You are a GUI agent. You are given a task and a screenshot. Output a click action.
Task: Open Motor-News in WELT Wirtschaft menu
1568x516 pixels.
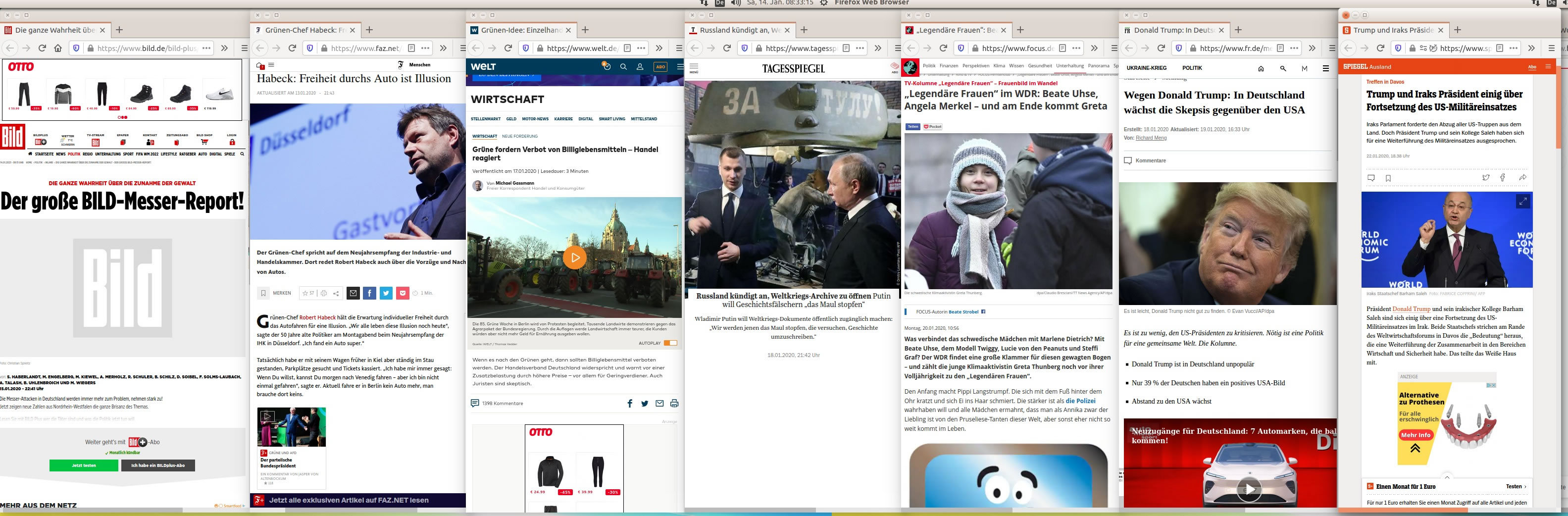(535, 119)
